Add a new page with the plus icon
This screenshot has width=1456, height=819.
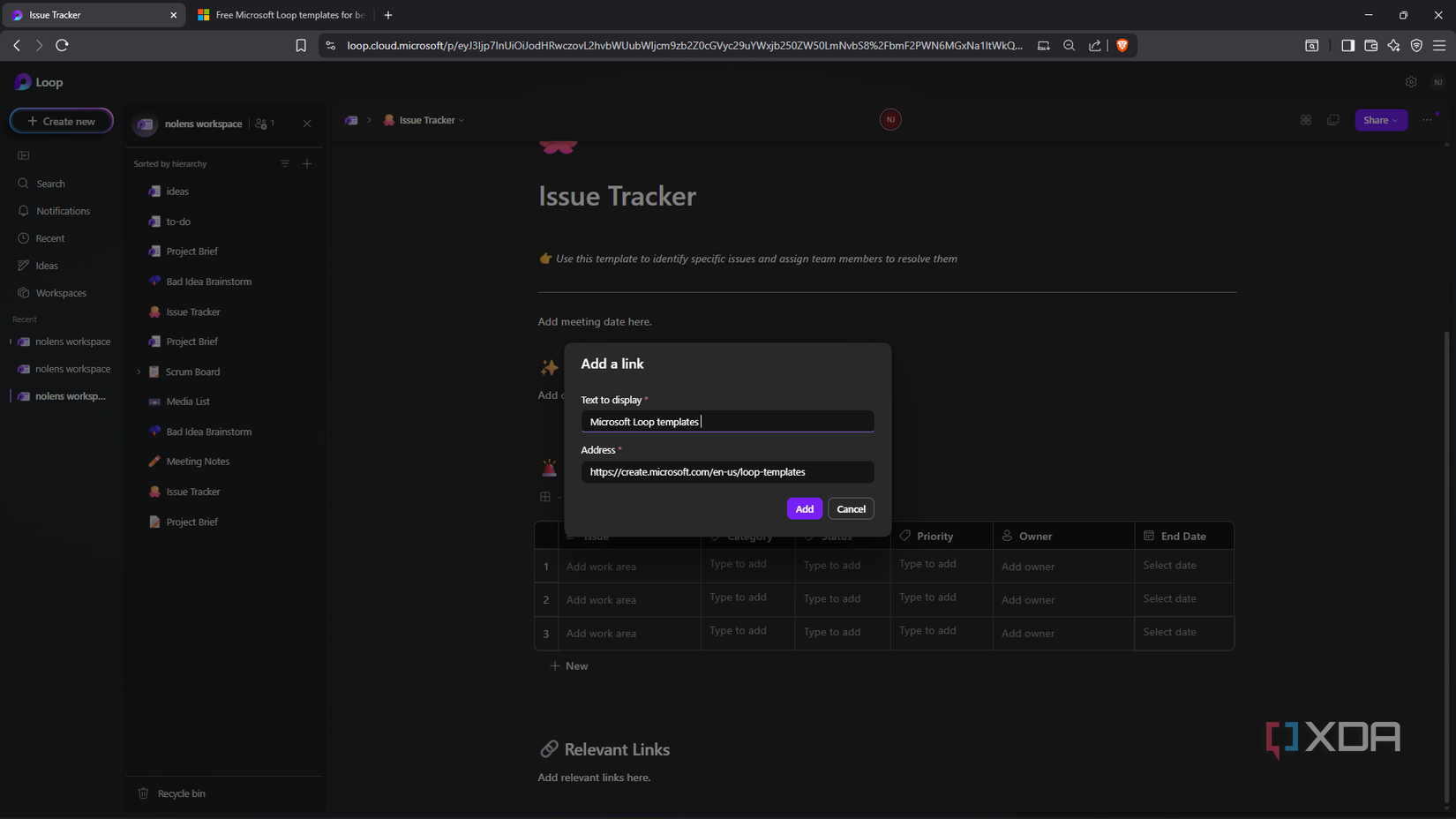pyautogui.click(x=307, y=163)
